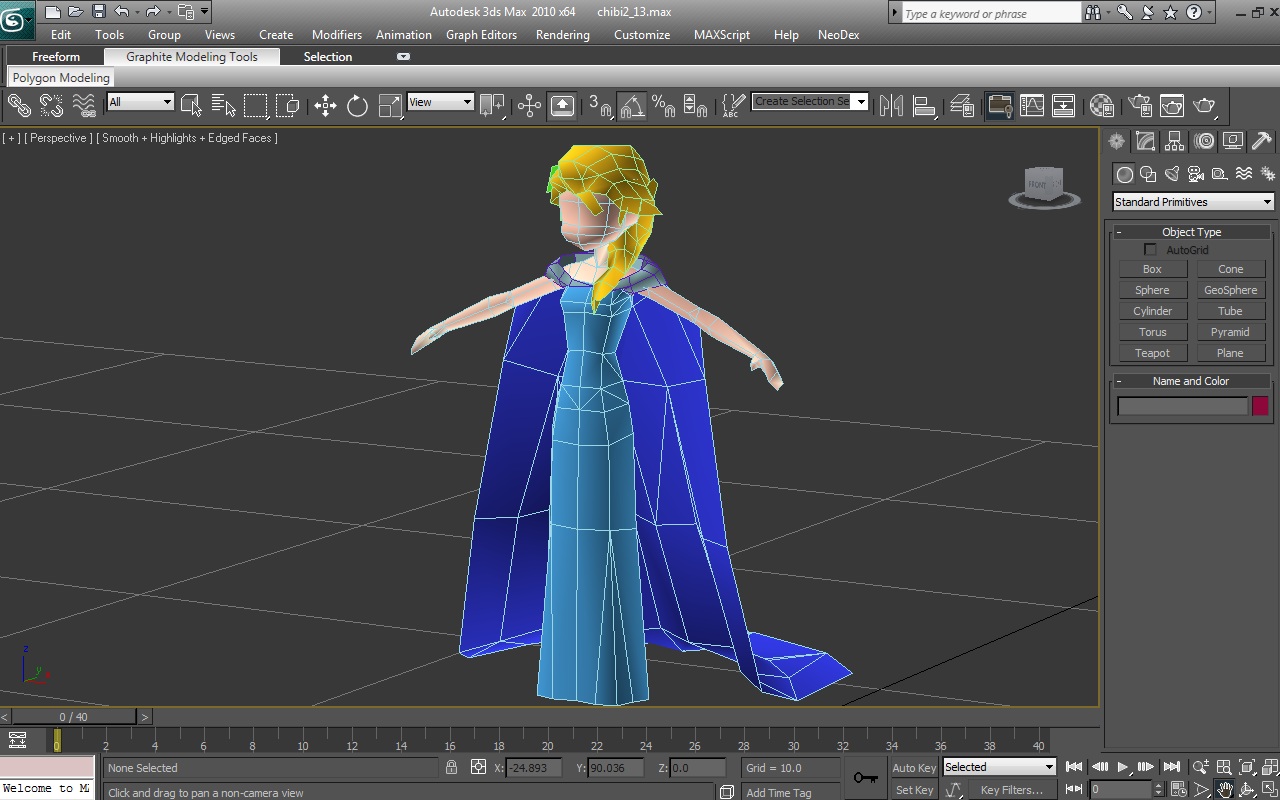Toggle the Selection Lock padlock
This screenshot has height=800, width=1280.
[451, 767]
